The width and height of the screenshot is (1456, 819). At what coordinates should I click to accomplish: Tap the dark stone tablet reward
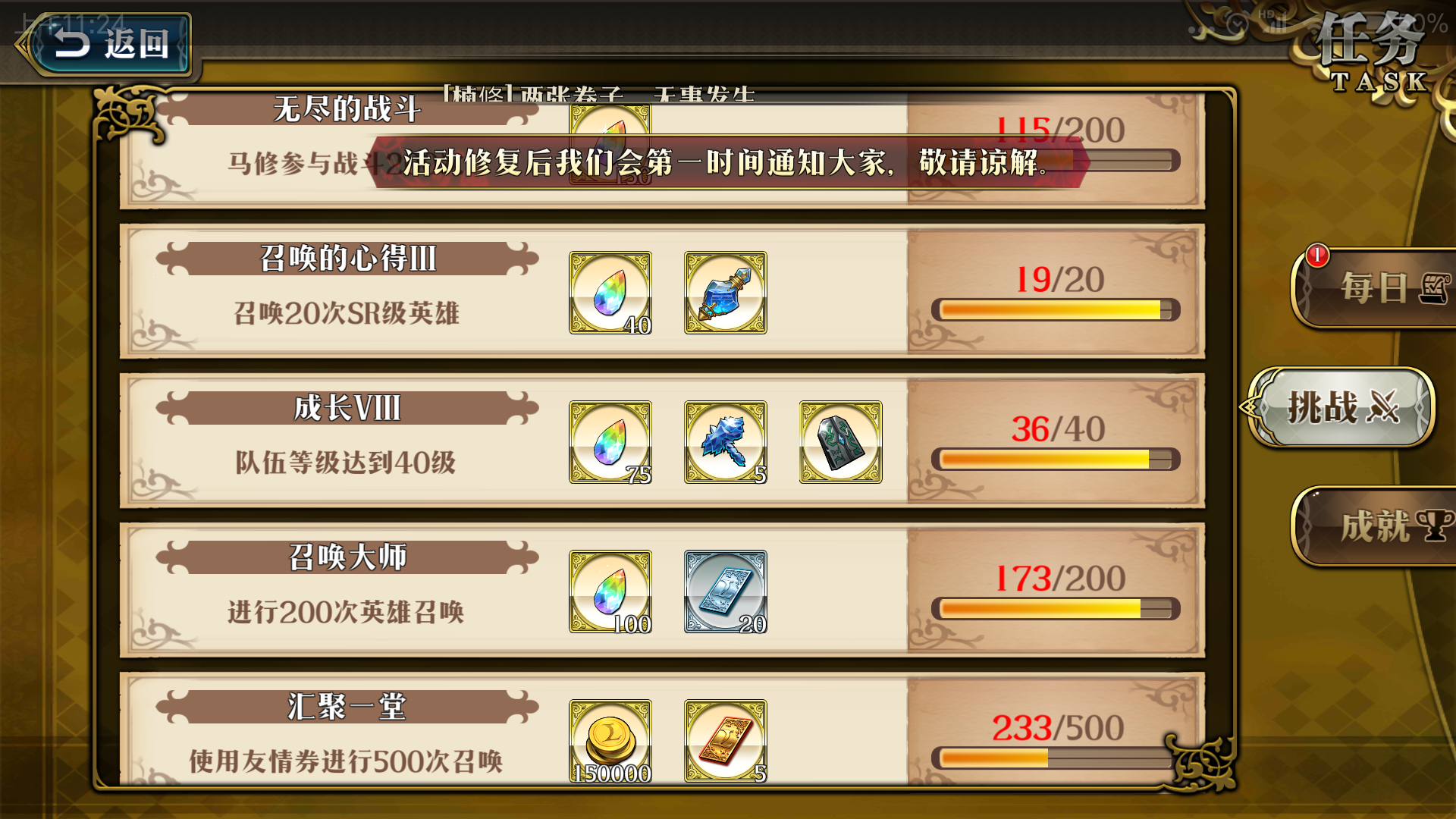841,442
